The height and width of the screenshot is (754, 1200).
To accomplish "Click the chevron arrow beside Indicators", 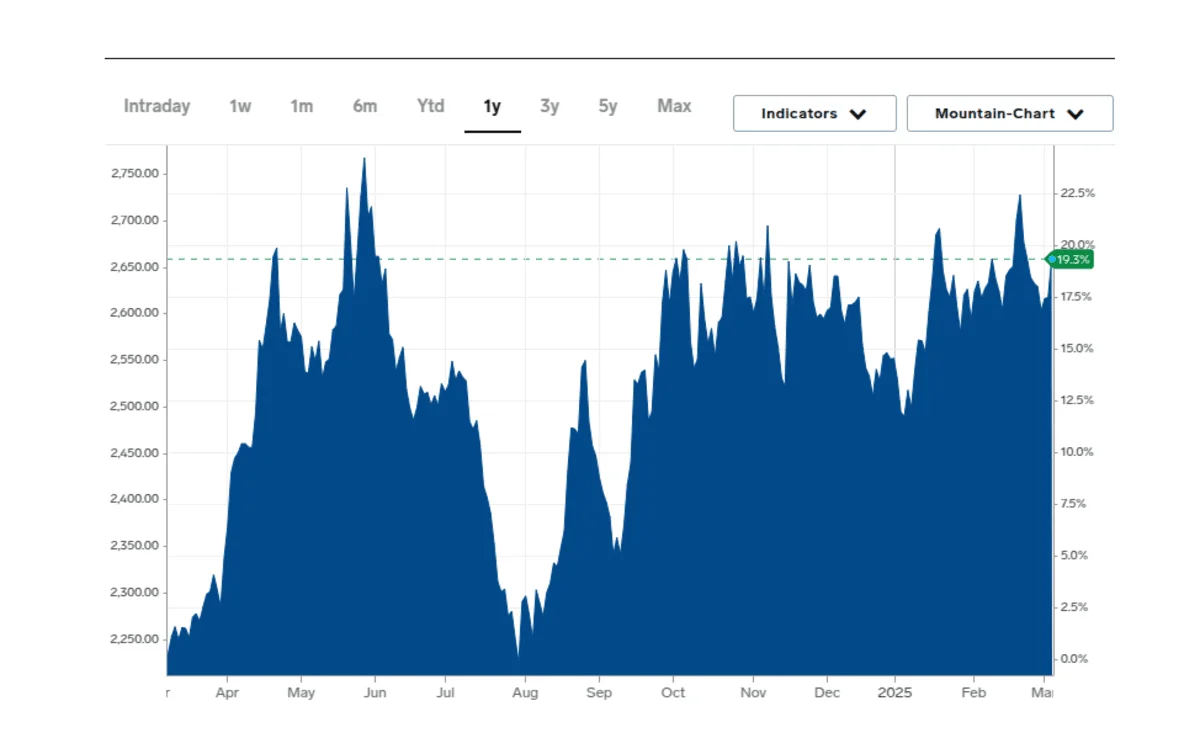I will coord(857,114).
